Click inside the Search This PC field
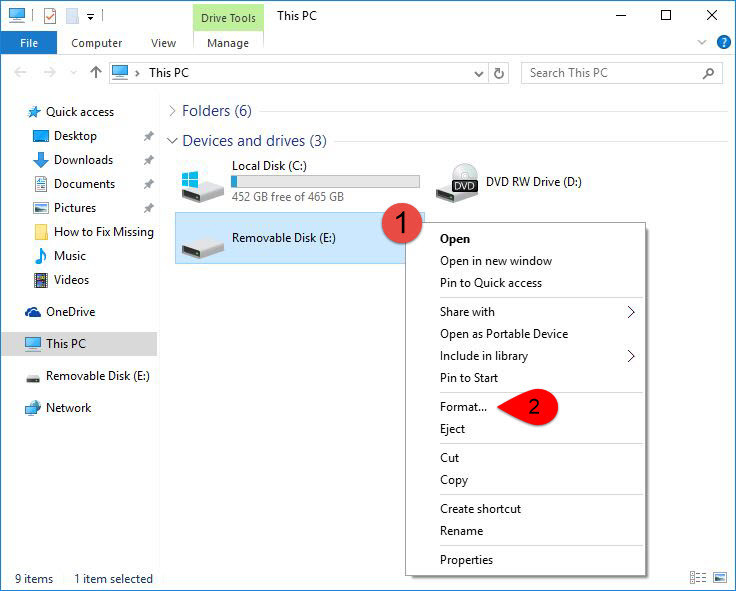 613,73
